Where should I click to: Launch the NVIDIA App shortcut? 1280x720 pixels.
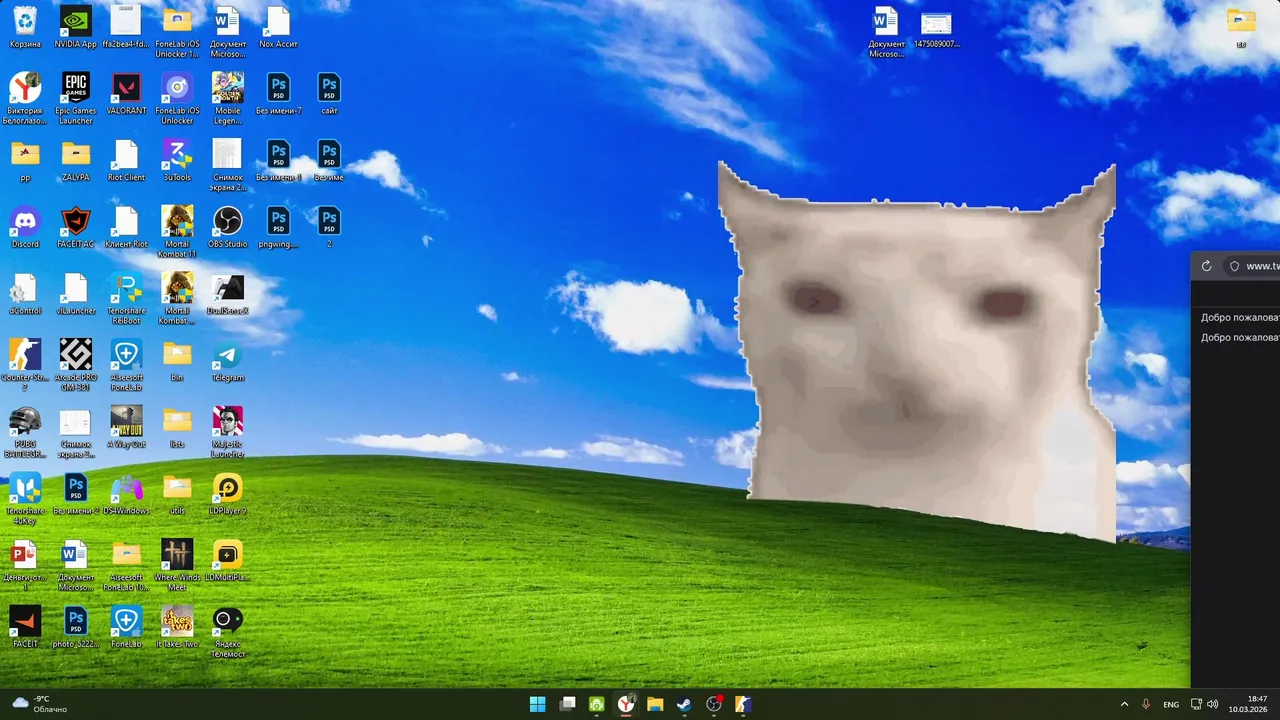76,27
